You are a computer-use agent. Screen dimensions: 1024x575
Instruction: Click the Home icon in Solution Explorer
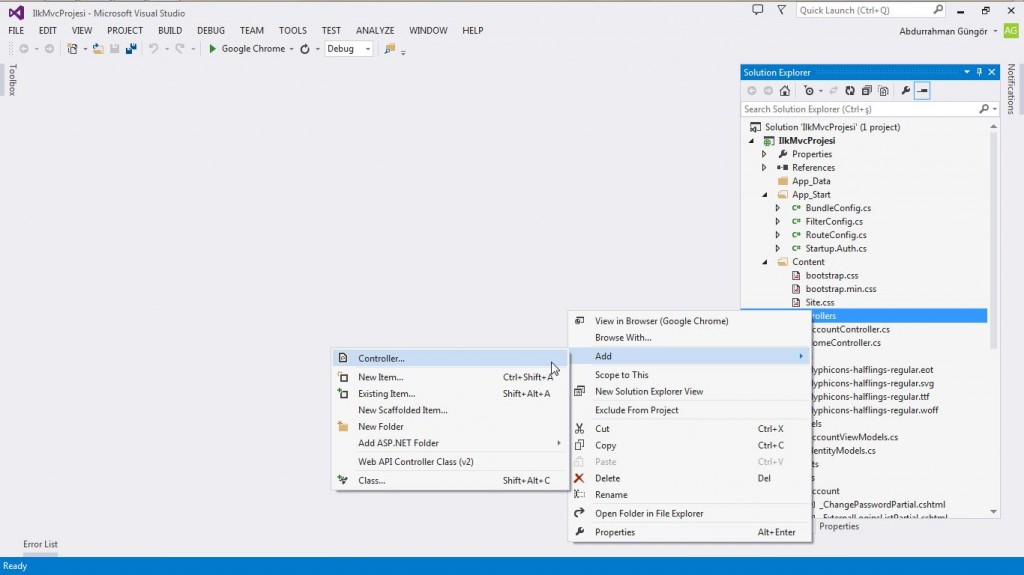(785, 91)
